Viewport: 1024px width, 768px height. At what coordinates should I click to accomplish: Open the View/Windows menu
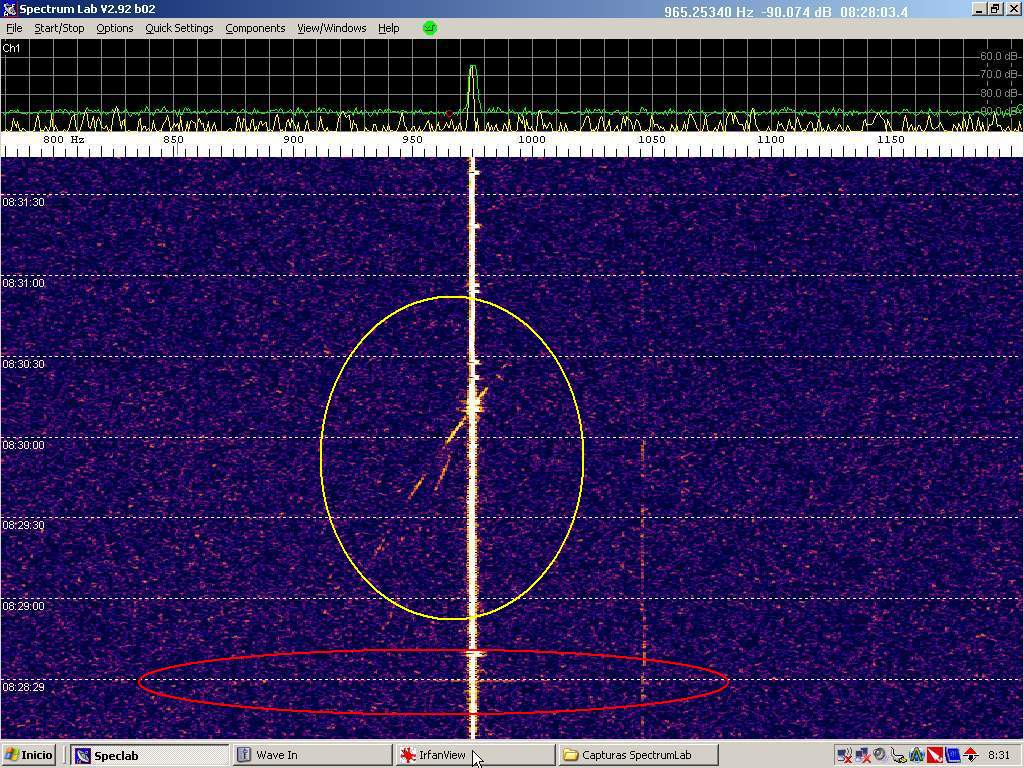tap(331, 28)
